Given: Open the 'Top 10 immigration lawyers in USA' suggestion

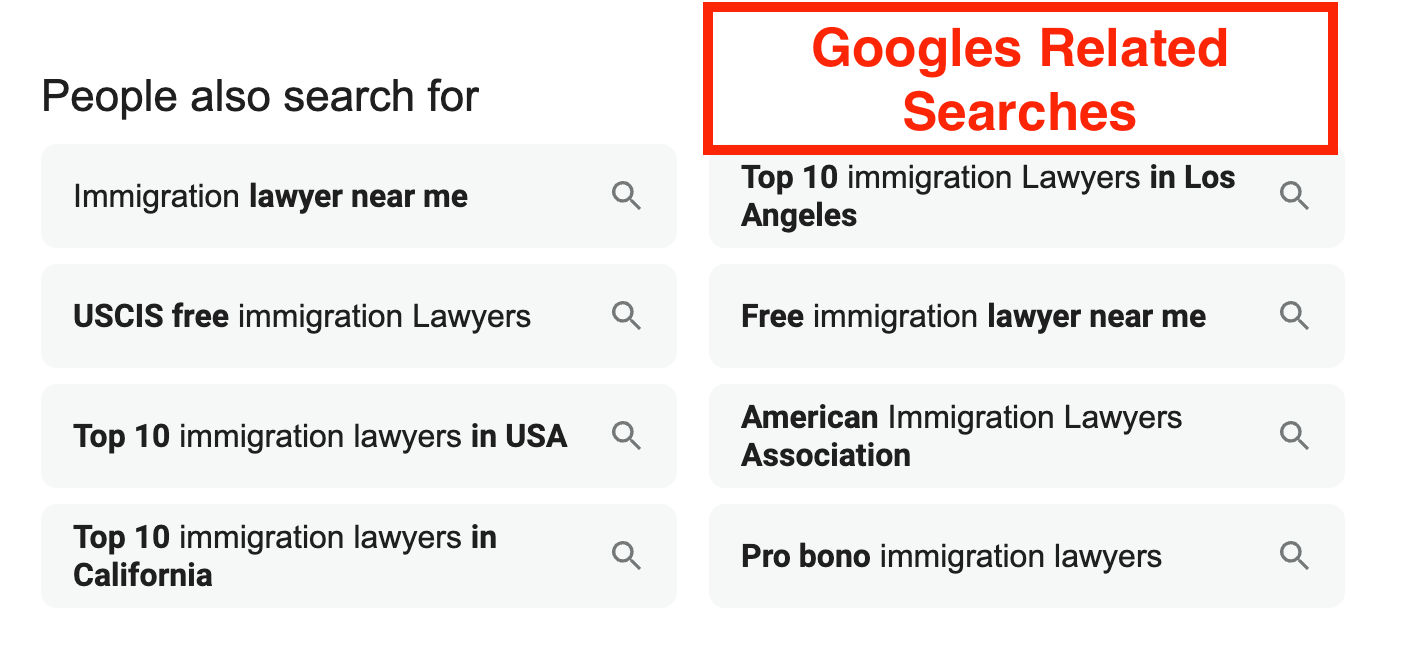Looking at the screenshot, I should click(320, 436).
